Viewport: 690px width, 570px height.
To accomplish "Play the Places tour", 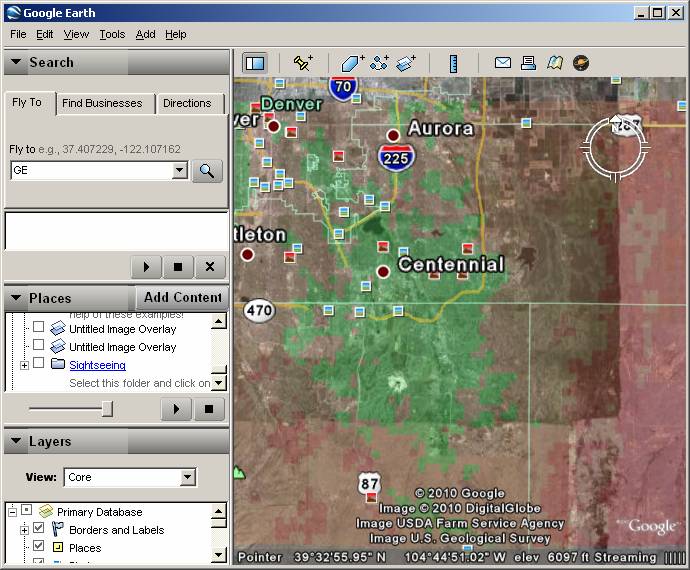I will pos(176,409).
